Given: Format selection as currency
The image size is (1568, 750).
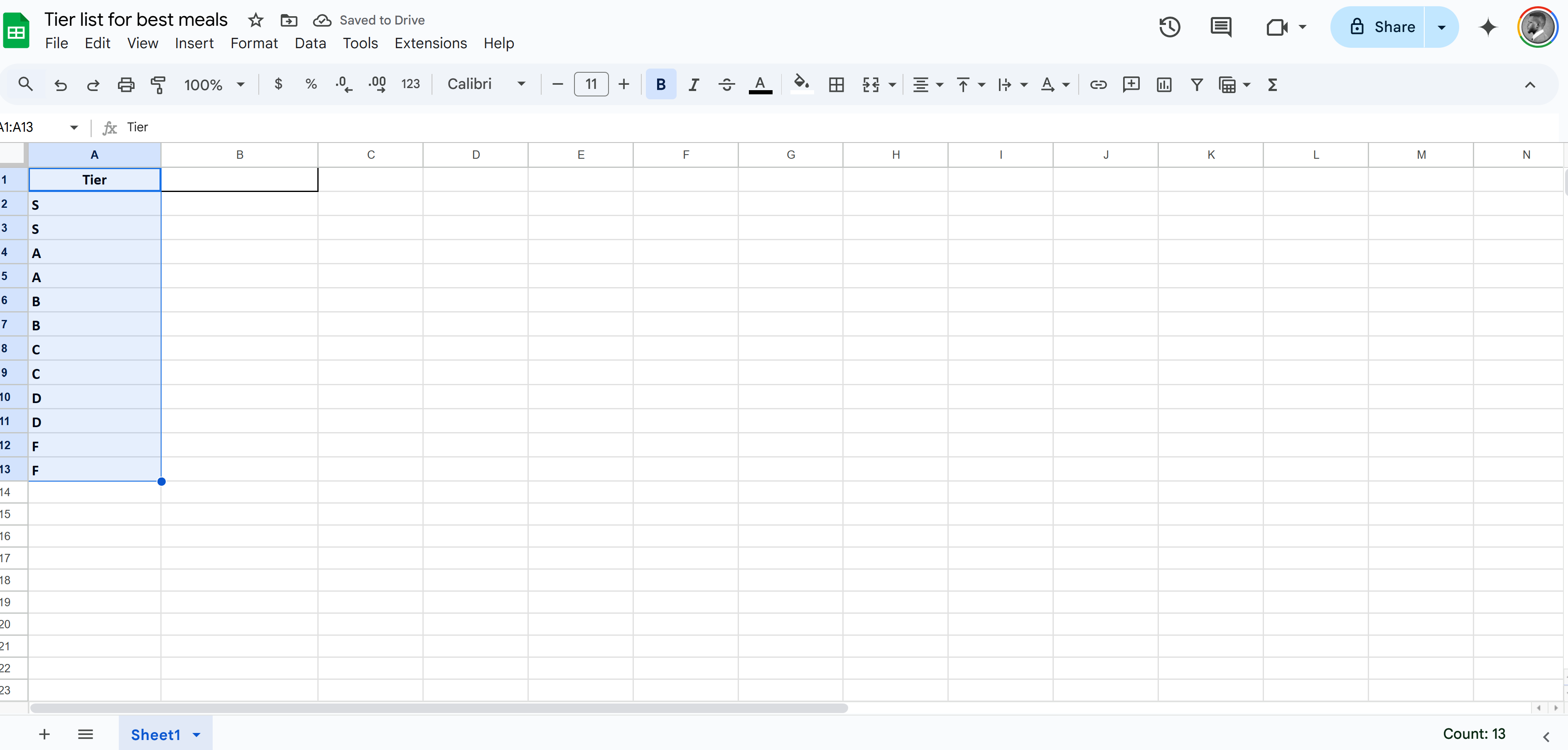Looking at the screenshot, I should [278, 85].
